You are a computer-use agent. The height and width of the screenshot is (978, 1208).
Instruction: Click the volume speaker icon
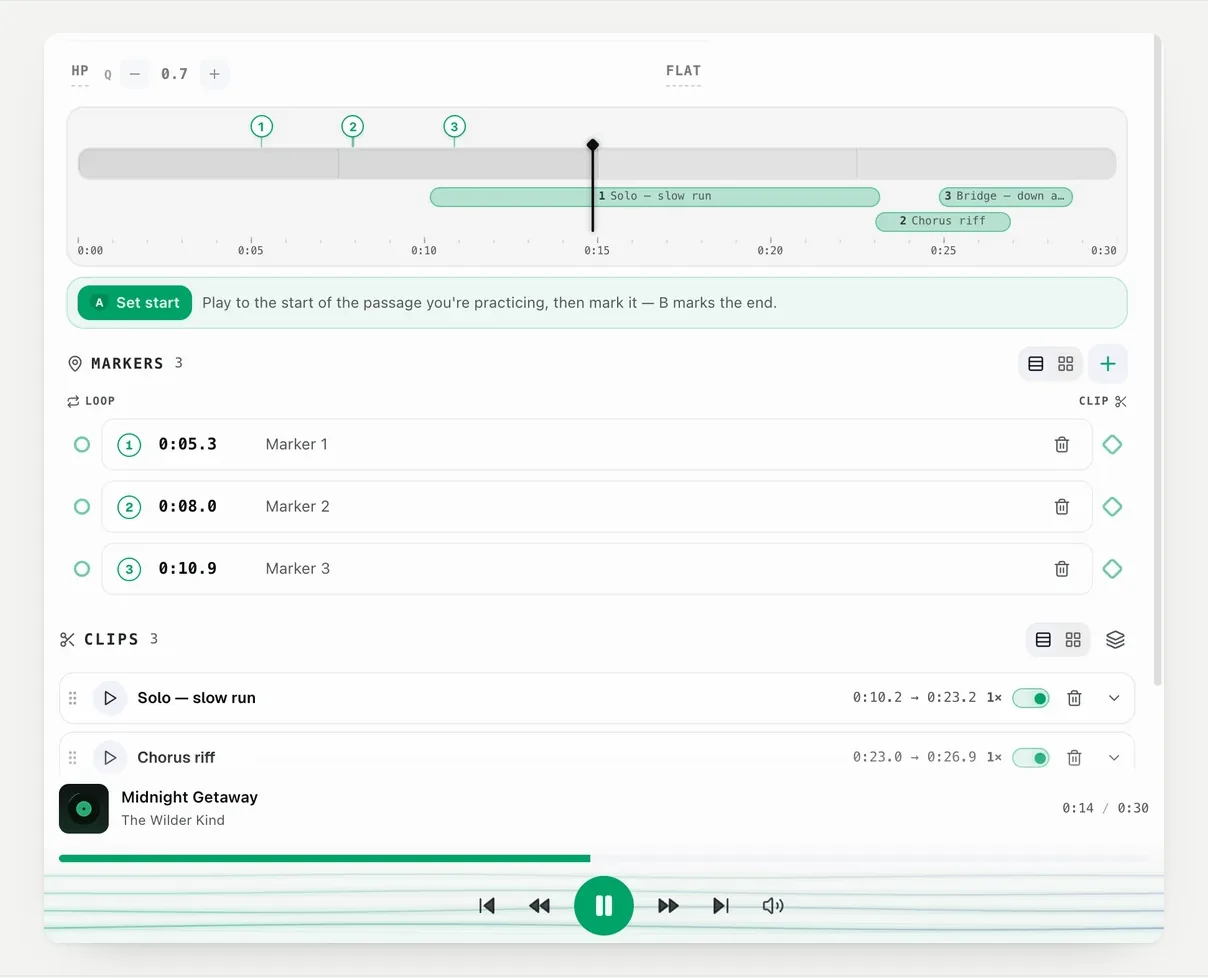coord(773,906)
